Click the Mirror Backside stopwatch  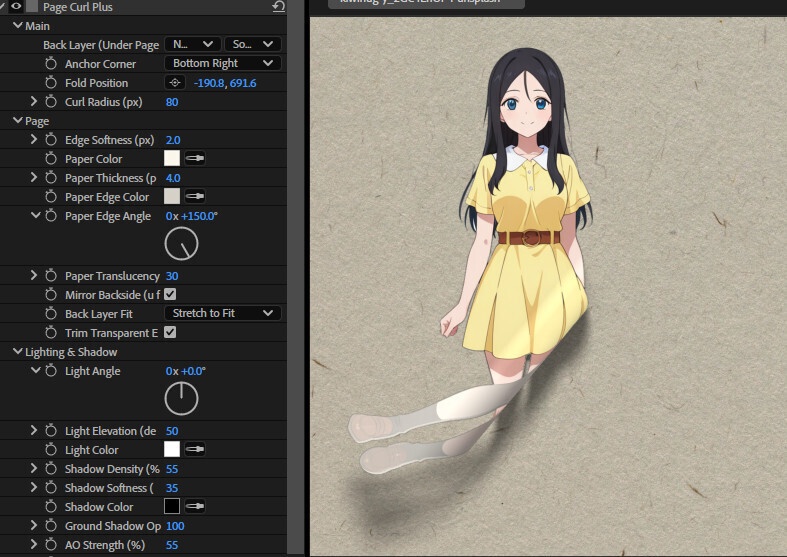51,295
